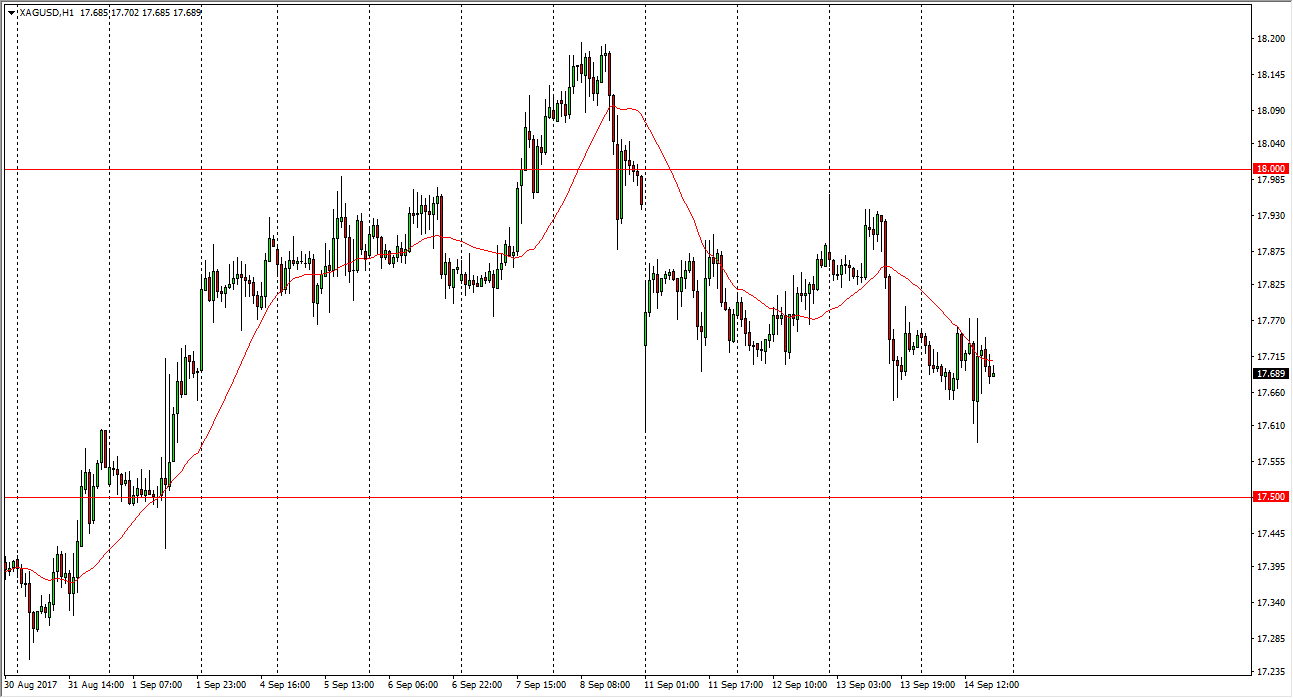Screen dimensions: 1293x698
Task: Click the 18.200 price scale label
Action: click(x=1270, y=38)
